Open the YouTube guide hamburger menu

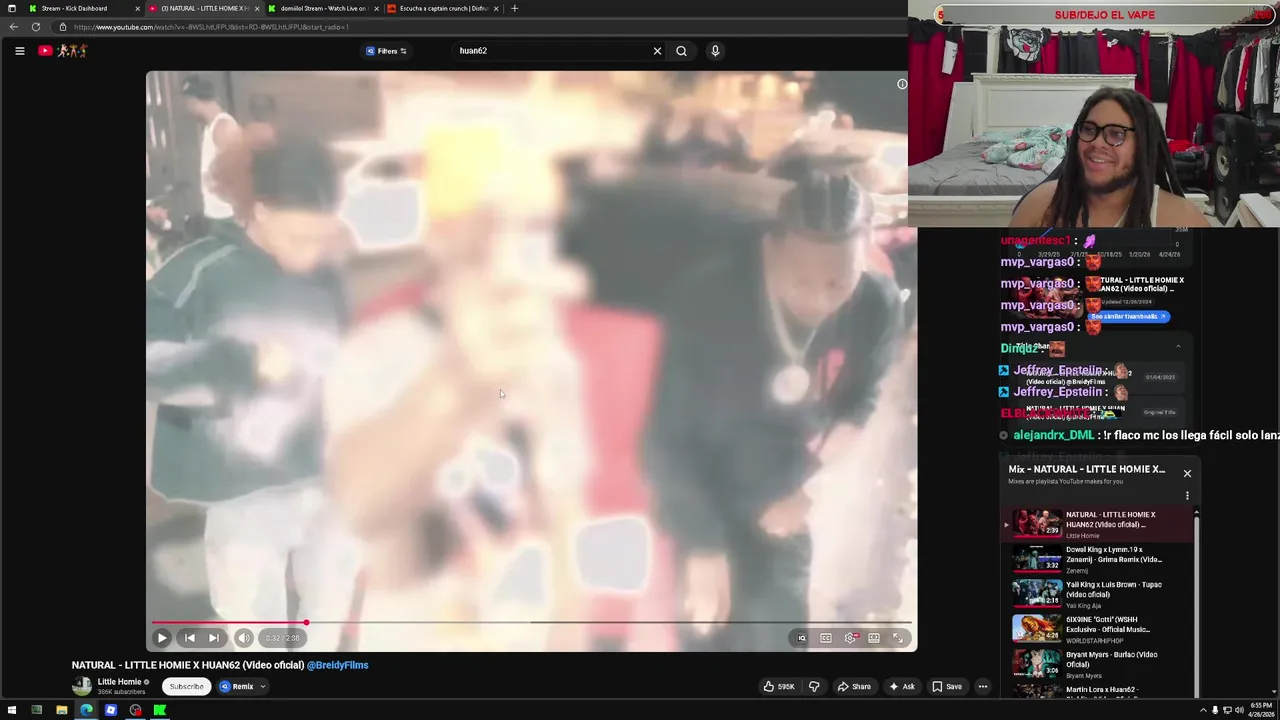pos(19,51)
